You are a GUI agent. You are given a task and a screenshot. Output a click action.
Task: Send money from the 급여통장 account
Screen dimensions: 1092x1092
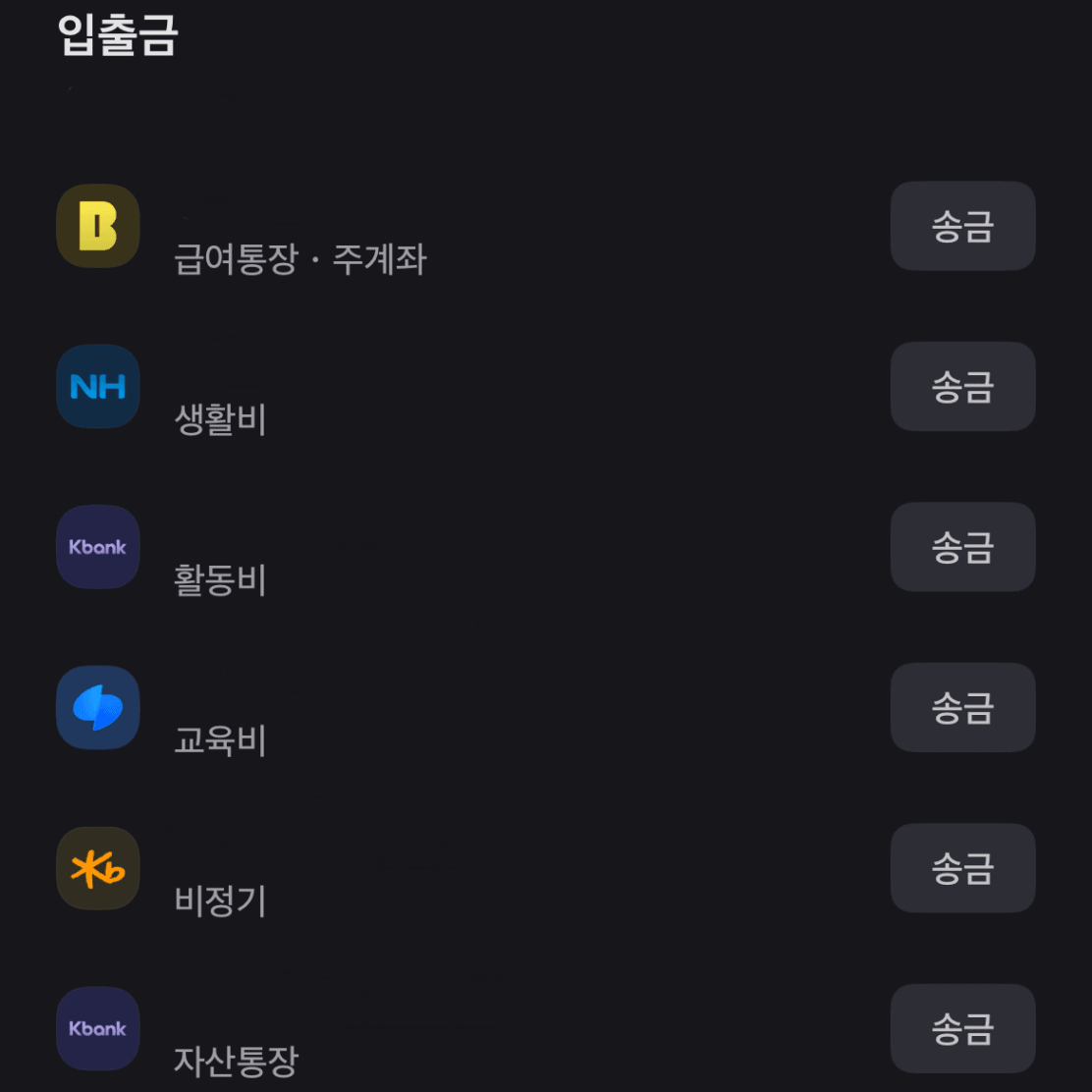tap(962, 226)
